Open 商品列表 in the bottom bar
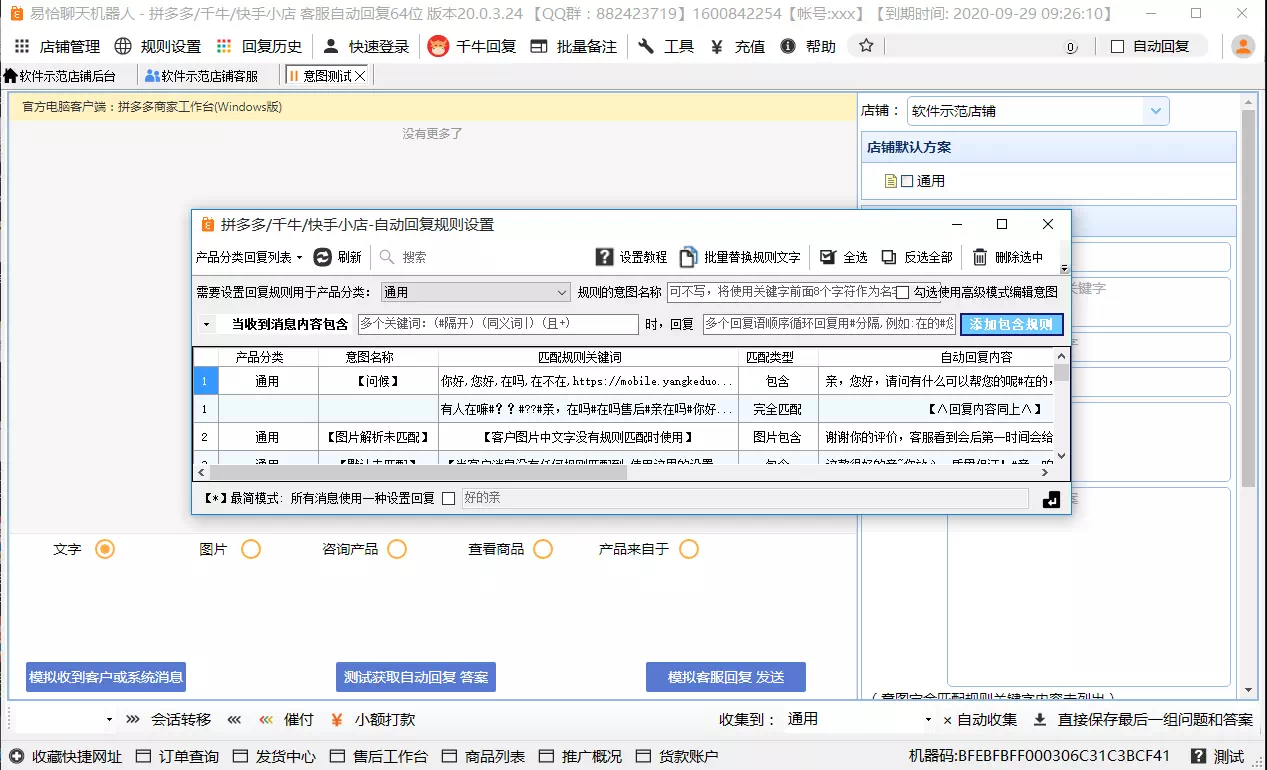The height and width of the screenshot is (770, 1267). pyautogui.click(x=484, y=756)
